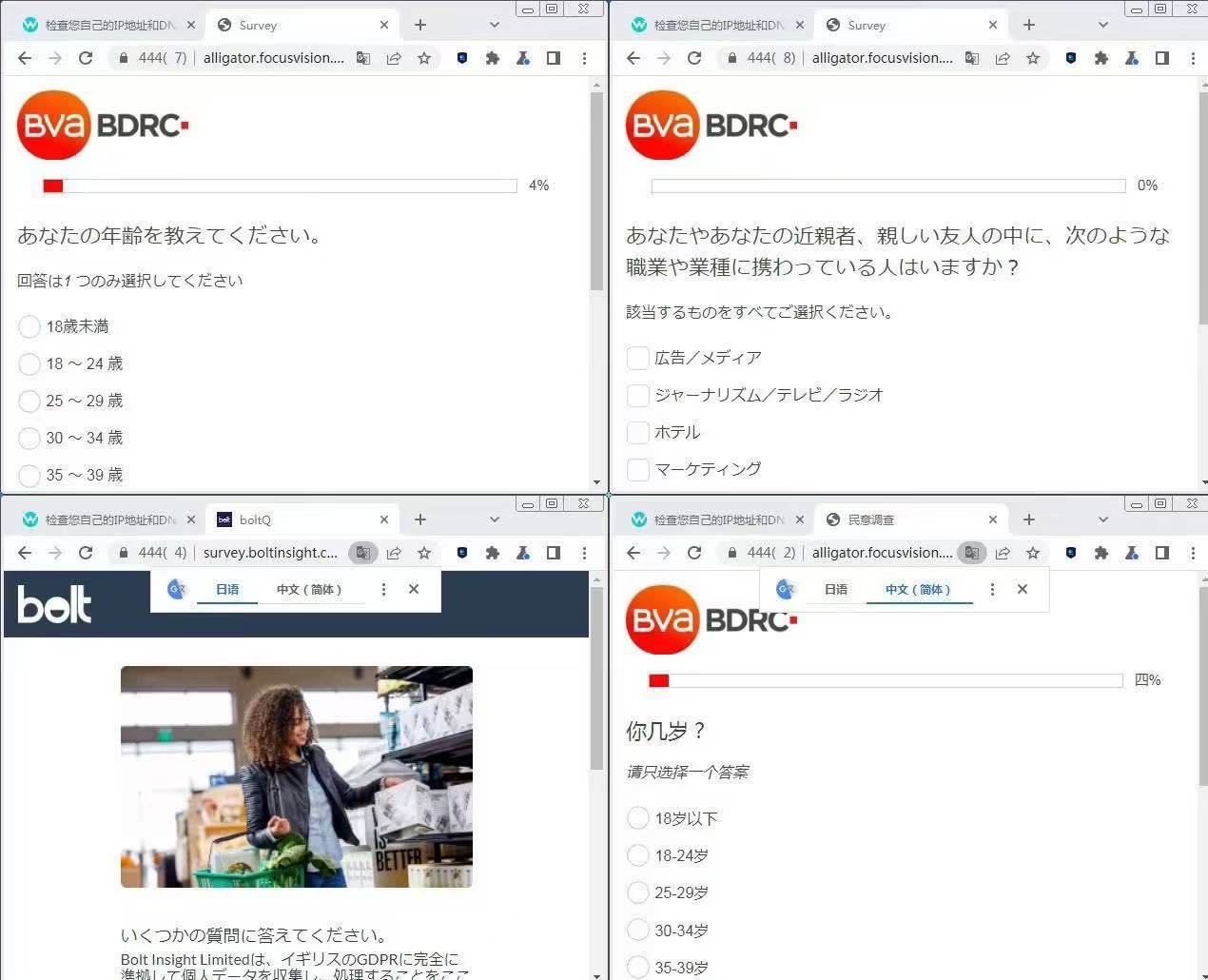Image resolution: width=1208 pixels, height=980 pixels.
Task: Select the 30-34岁 option
Action: 638,930
